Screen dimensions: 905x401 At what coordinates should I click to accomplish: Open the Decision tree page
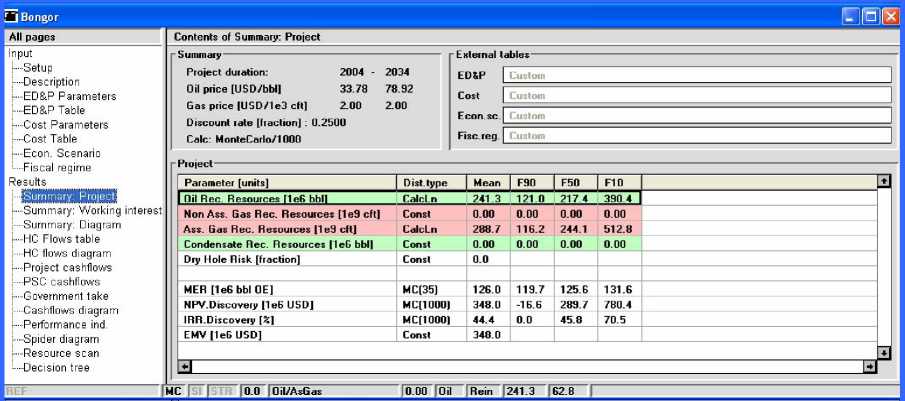click(x=58, y=367)
